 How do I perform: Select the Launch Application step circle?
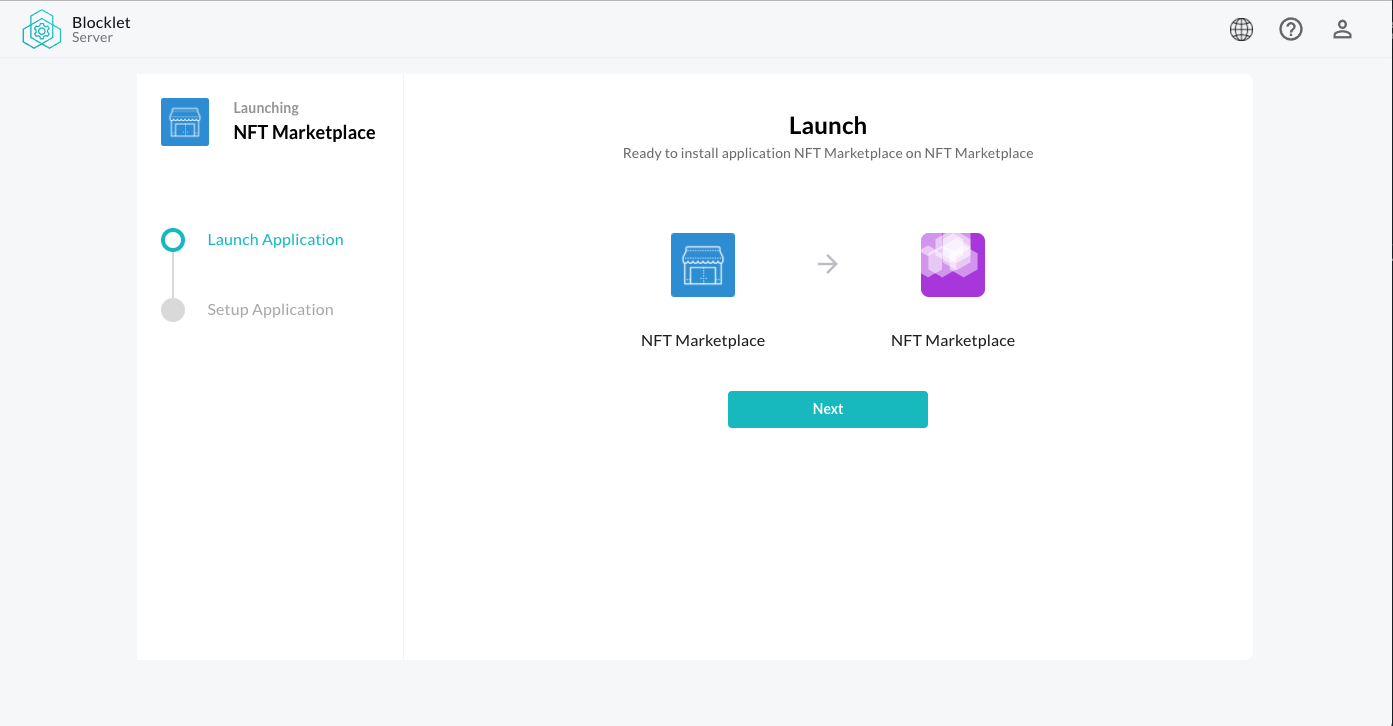point(173,239)
